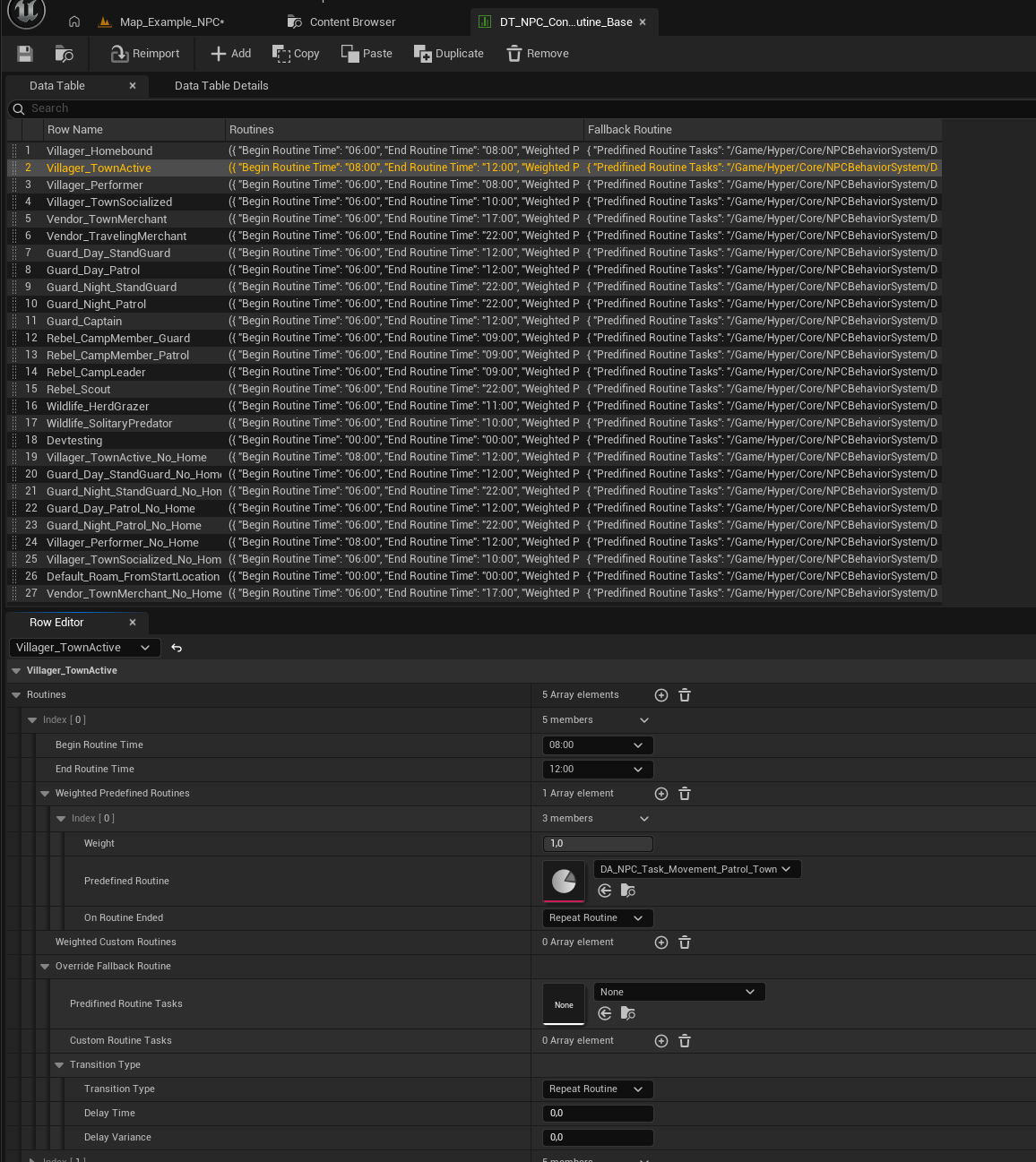
Task: Click the Reimport toolbar button
Action: (x=145, y=54)
